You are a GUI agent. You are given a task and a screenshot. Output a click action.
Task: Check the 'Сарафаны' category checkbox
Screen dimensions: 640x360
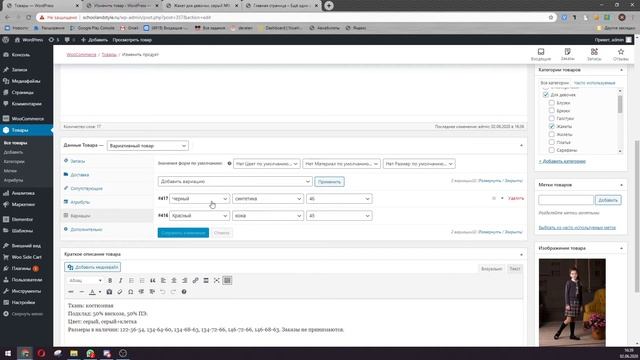coord(551,150)
